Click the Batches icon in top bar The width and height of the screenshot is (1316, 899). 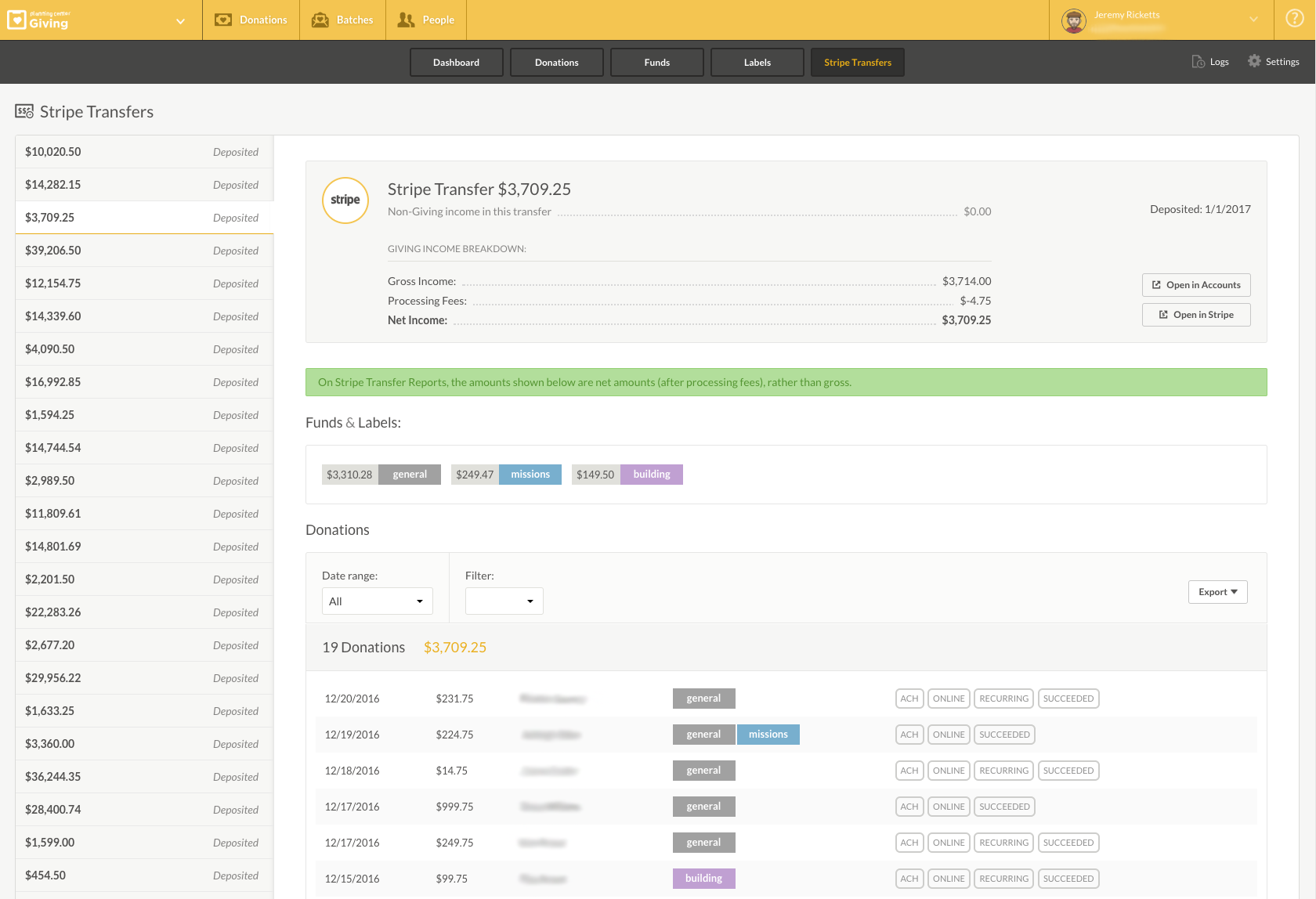[x=320, y=20]
